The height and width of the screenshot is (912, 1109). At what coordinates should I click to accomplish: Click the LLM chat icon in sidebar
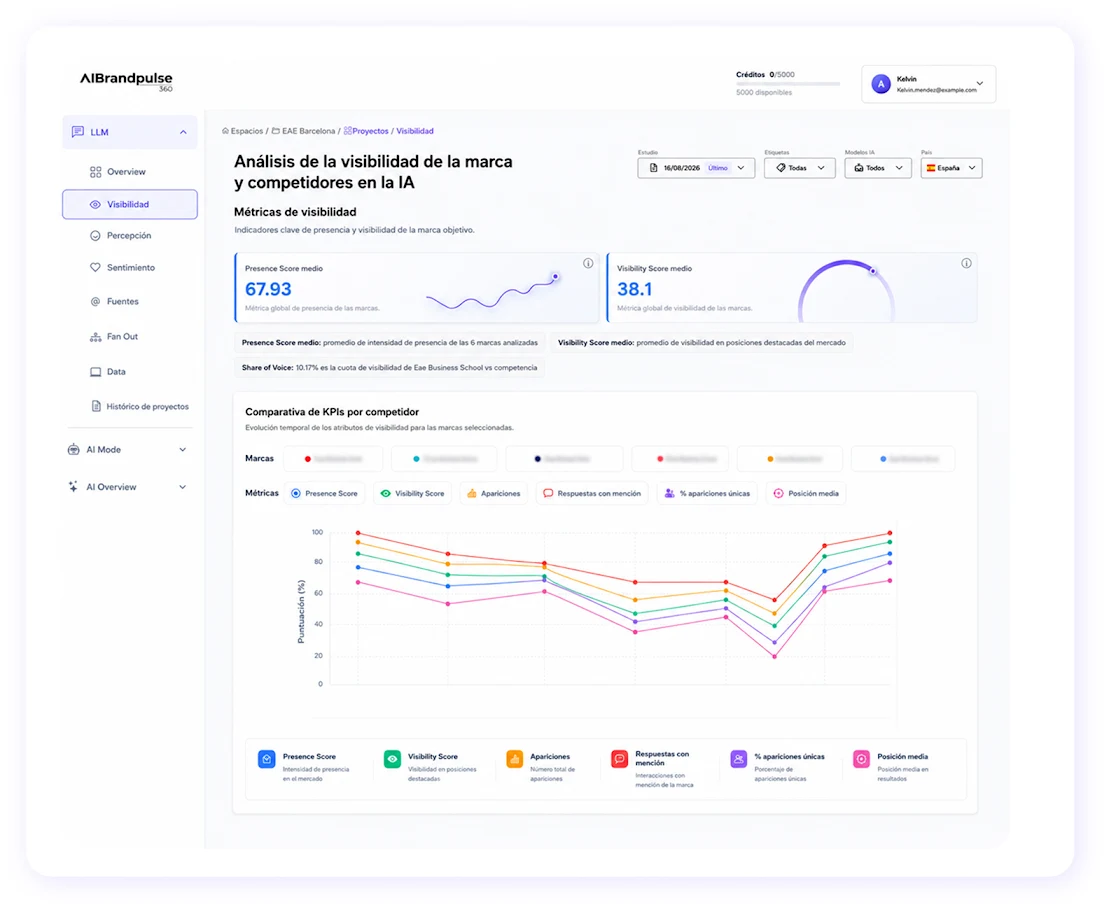click(78, 132)
